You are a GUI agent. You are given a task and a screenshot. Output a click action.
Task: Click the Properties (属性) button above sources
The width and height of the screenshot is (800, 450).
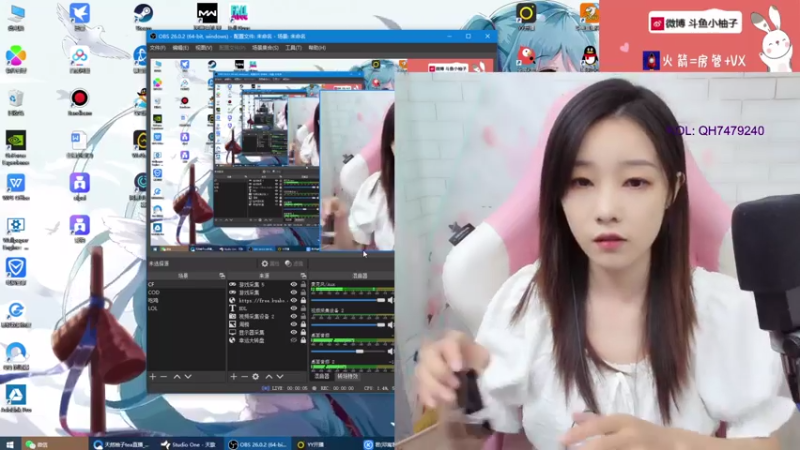pyautogui.click(x=270, y=264)
